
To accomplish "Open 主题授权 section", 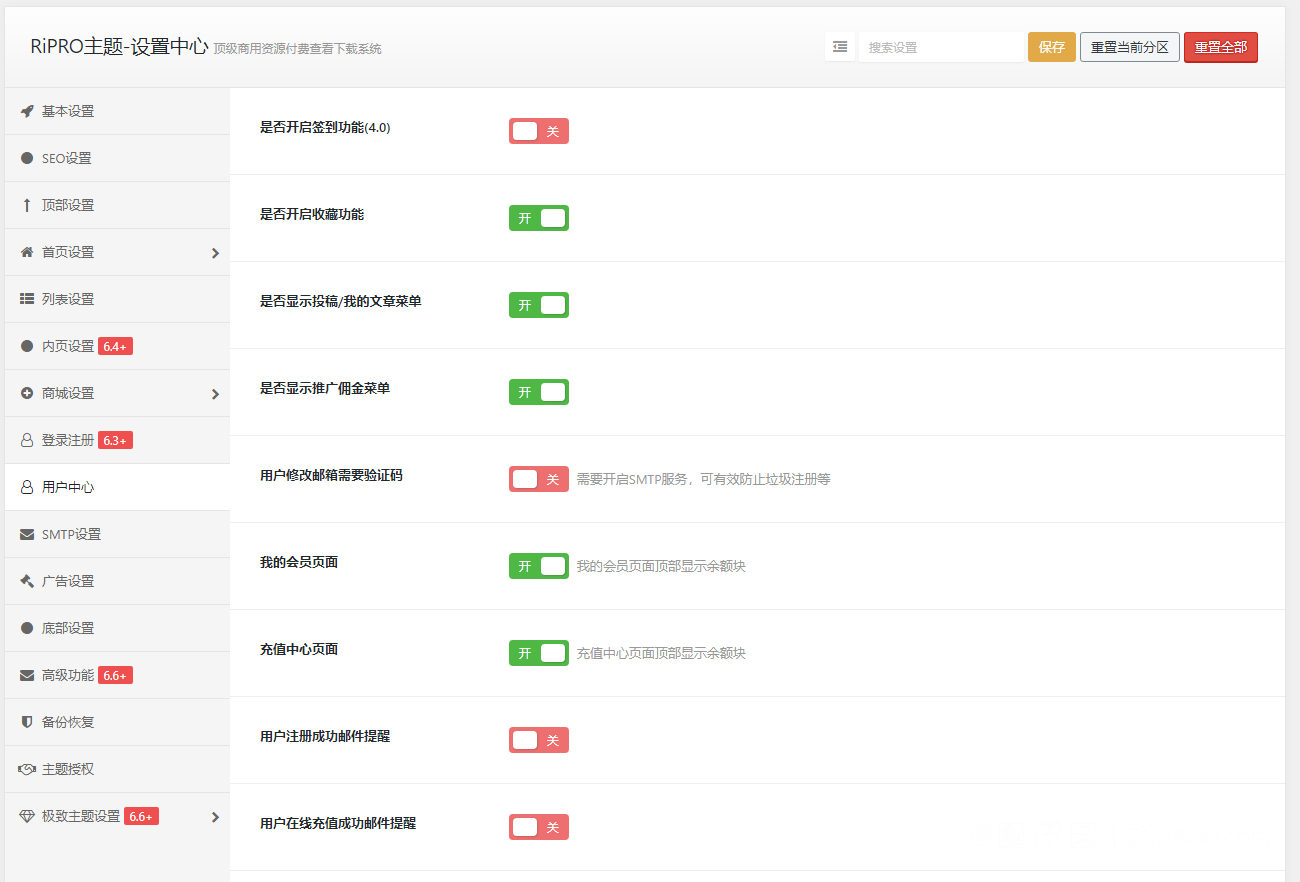I will [x=117, y=769].
